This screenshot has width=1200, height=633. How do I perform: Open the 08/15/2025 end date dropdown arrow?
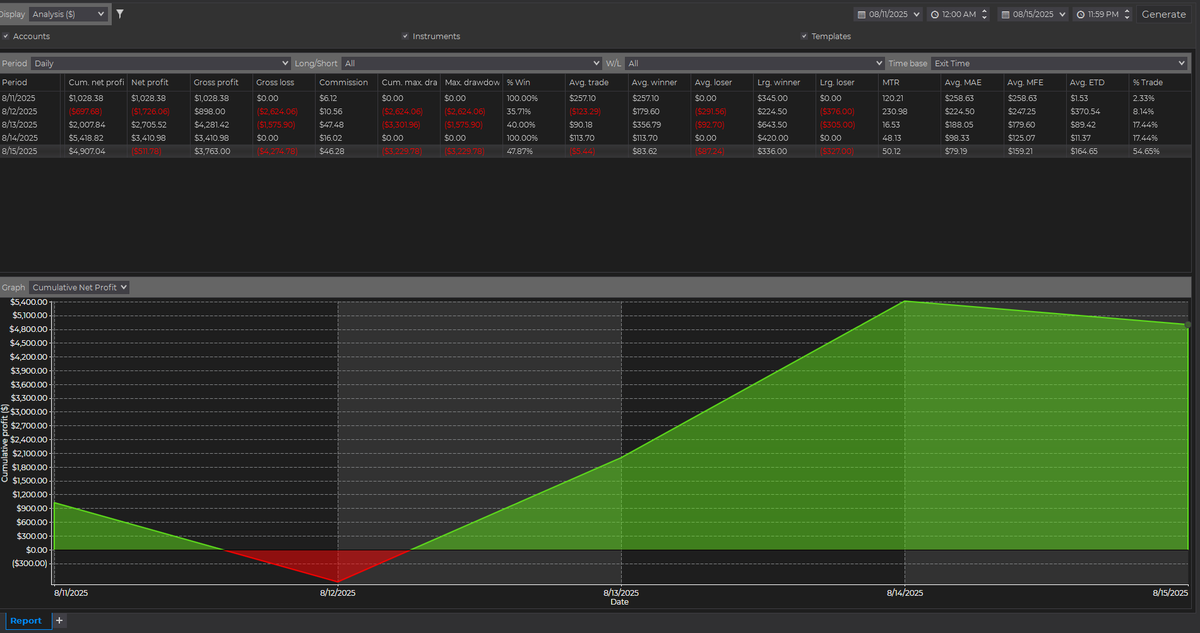[x=1061, y=14]
